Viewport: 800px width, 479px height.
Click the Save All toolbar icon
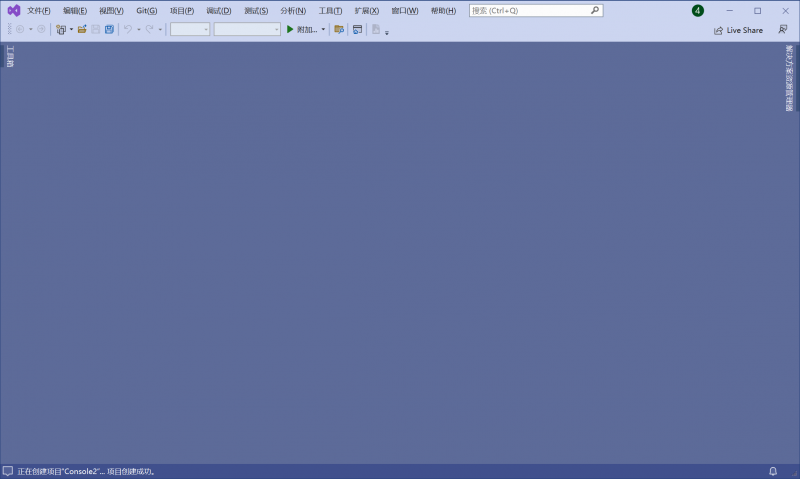(x=108, y=29)
